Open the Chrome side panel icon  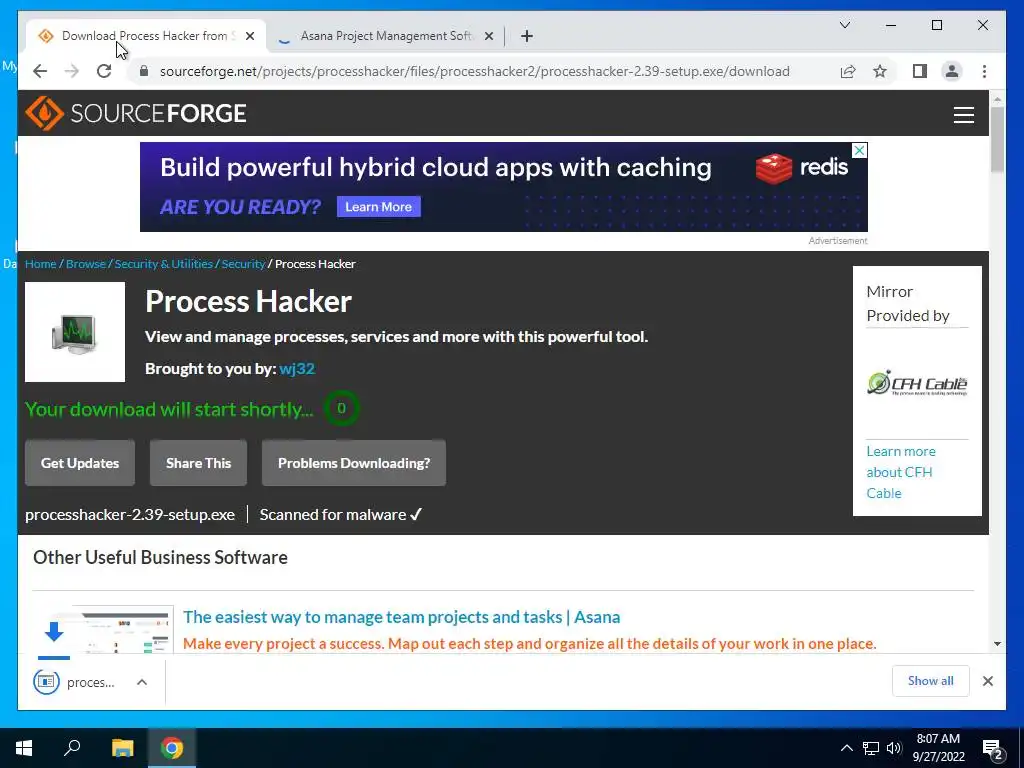(920, 71)
